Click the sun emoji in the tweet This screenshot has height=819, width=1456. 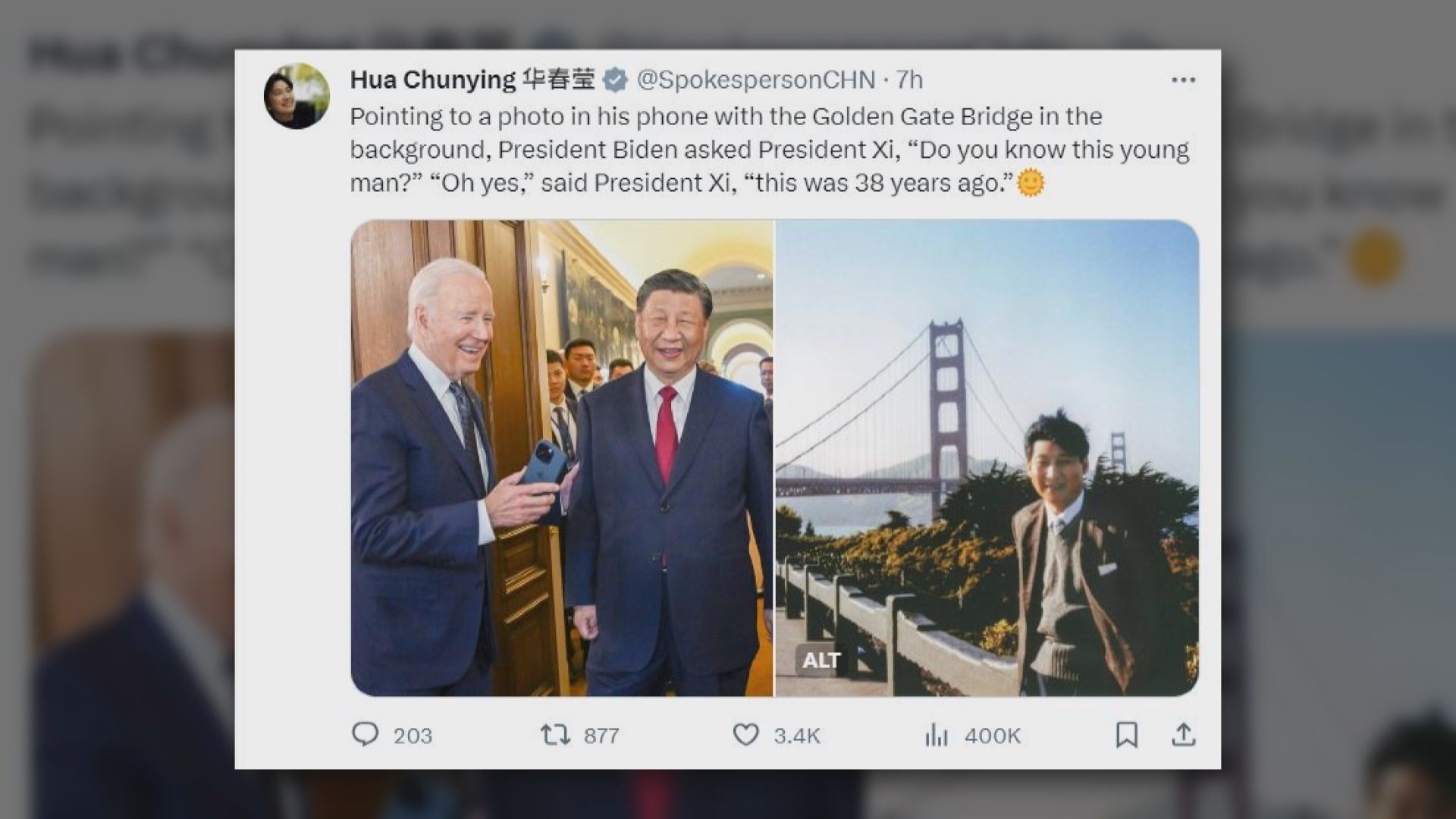click(x=1031, y=183)
